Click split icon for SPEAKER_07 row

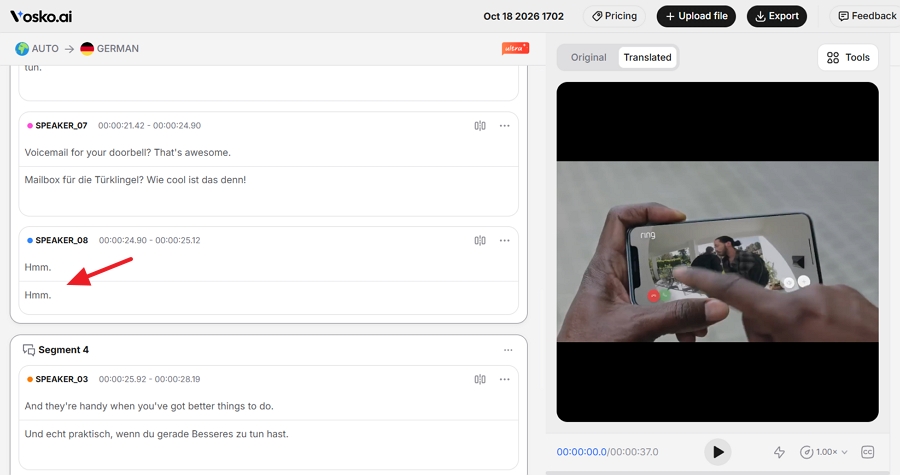coord(480,126)
